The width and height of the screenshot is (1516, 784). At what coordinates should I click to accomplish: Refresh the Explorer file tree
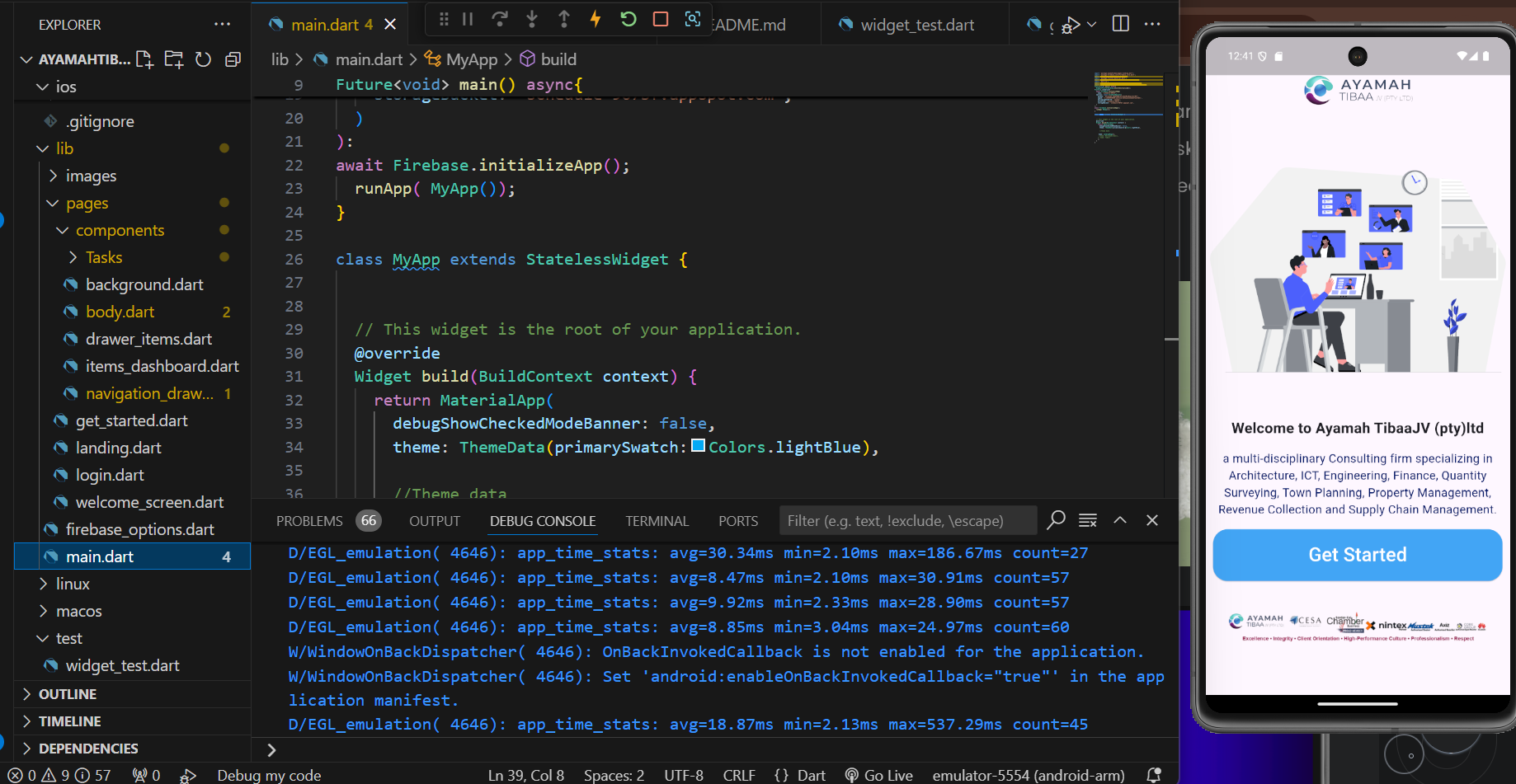(x=203, y=59)
